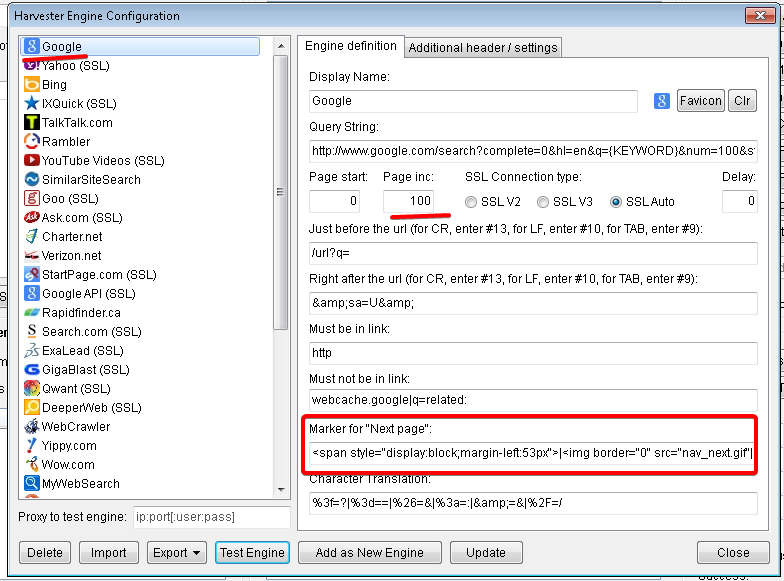
Task: Click the Character Translation field
Action: (x=533, y=503)
